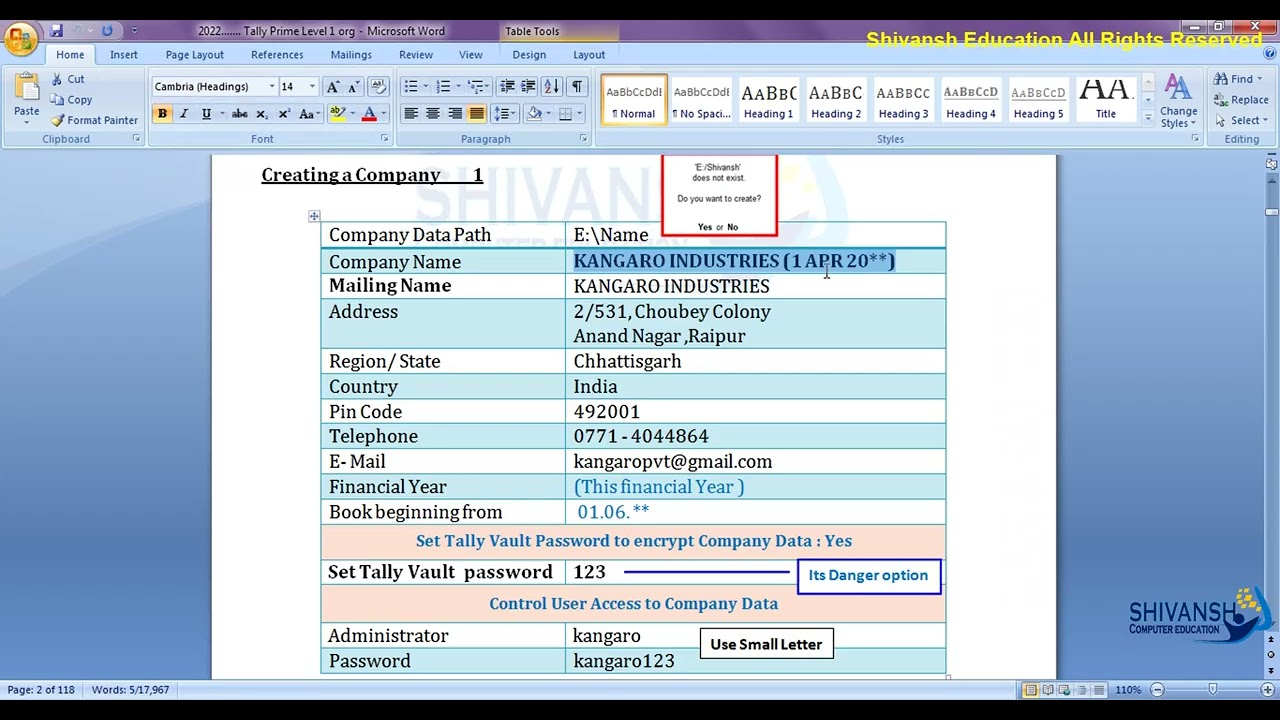Screen dimensions: 1280x720
Task: Open the borders dropdown arrow
Action: coord(580,114)
